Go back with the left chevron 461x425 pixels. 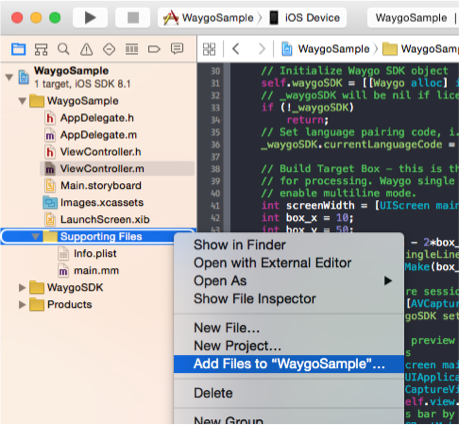click(236, 49)
